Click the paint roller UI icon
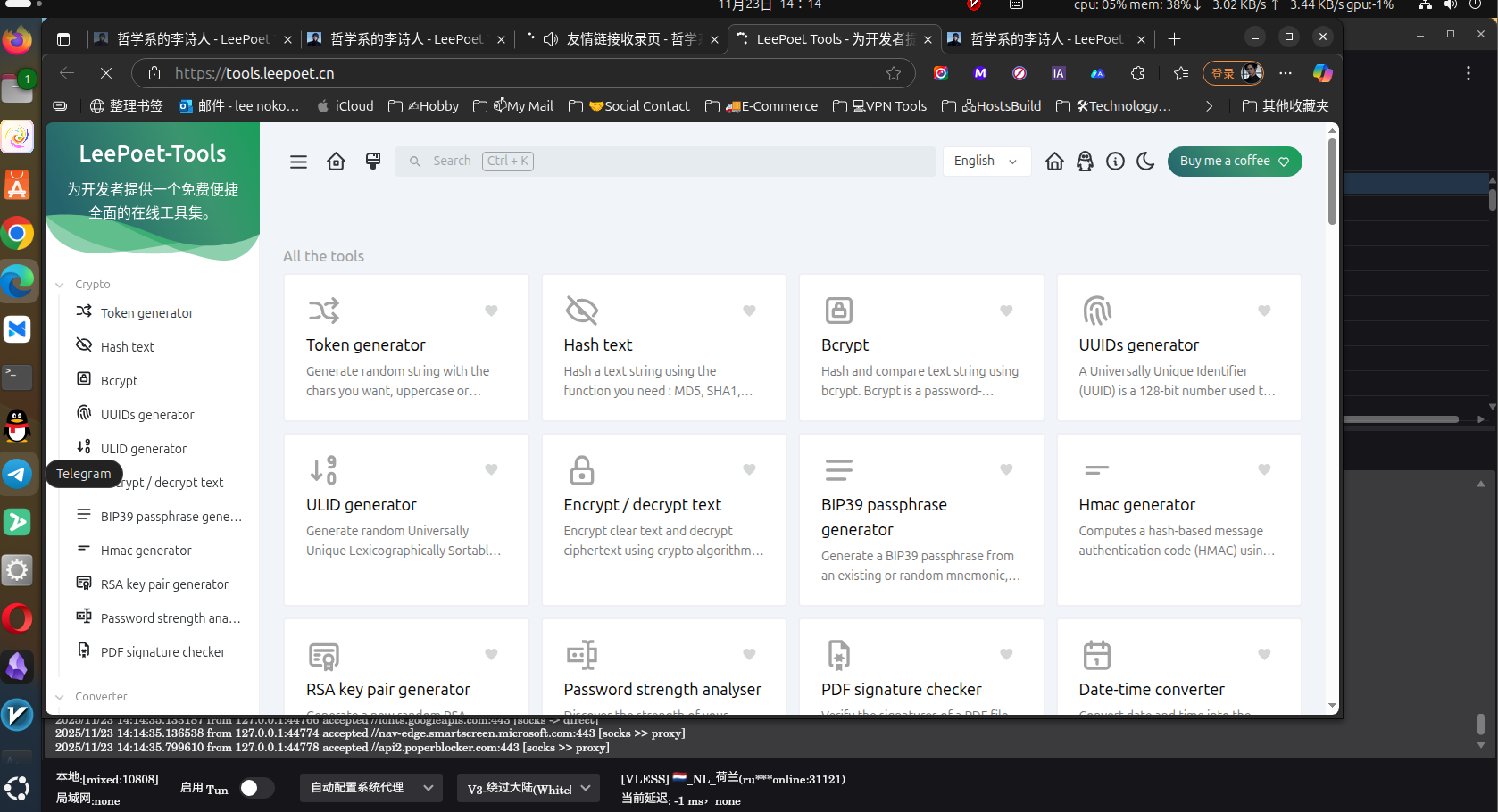This screenshot has width=1498, height=812. [373, 162]
